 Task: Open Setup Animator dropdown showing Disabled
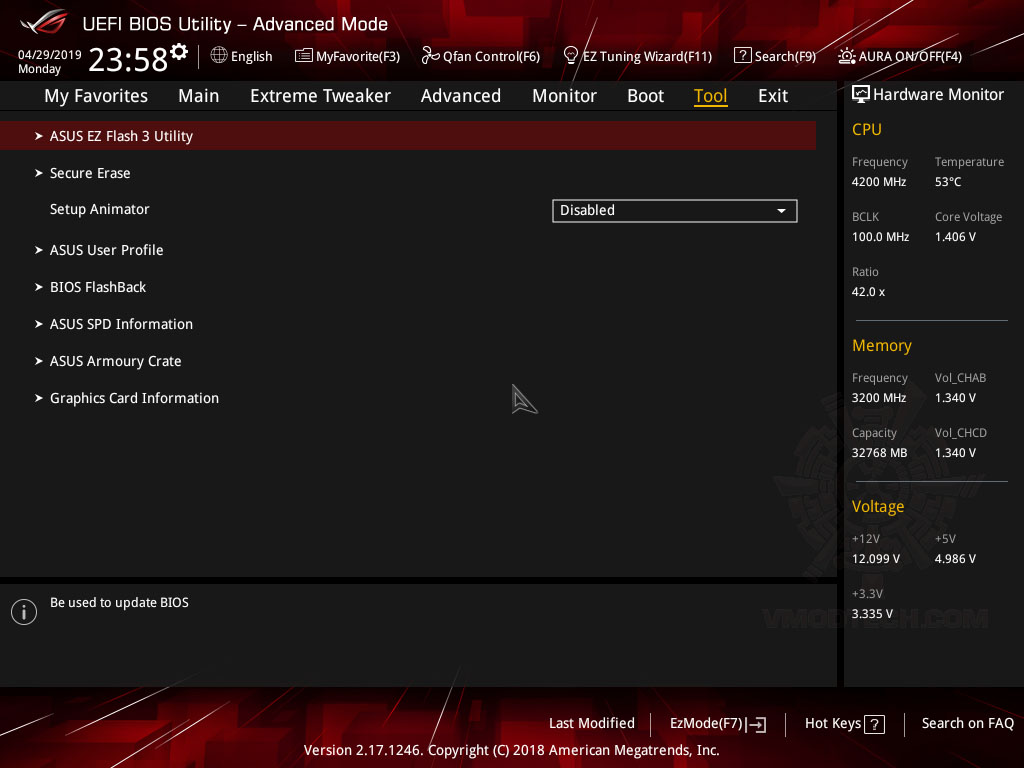point(675,211)
